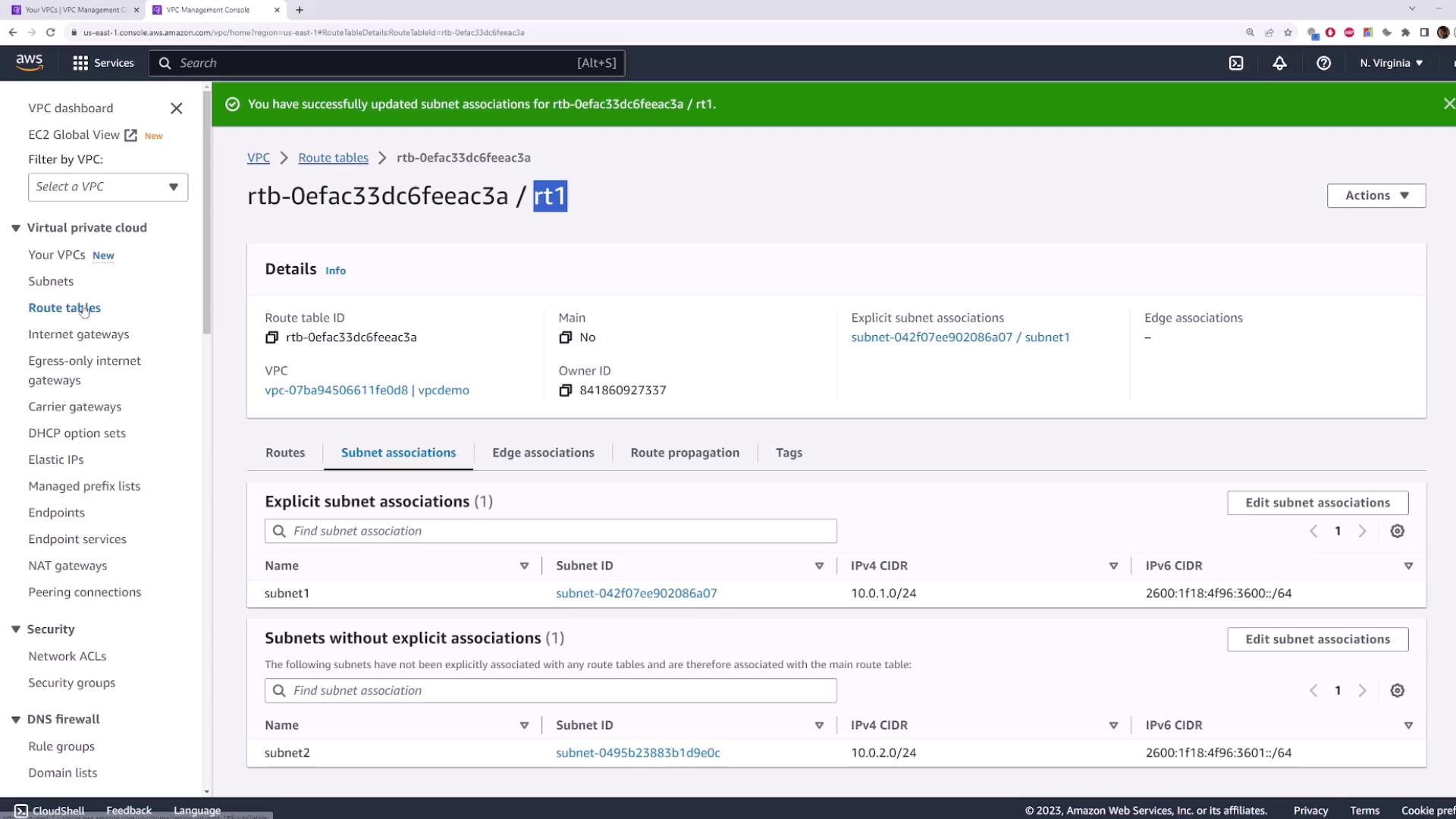Copy the Owner ID
This screenshot has width=1456, height=819.
(x=565, y=391)
